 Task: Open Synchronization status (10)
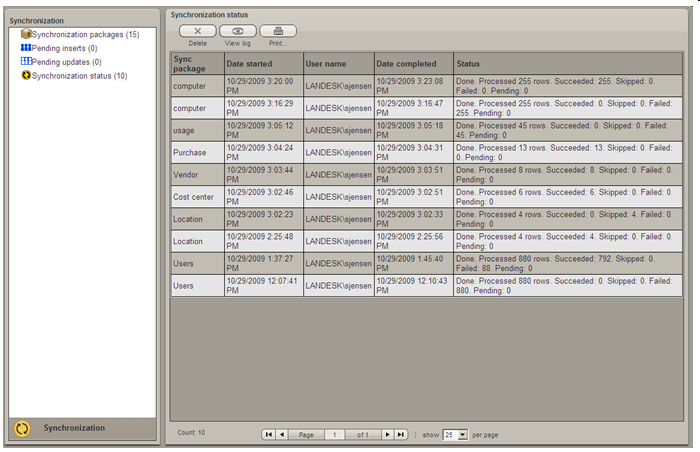click(79, 76)
